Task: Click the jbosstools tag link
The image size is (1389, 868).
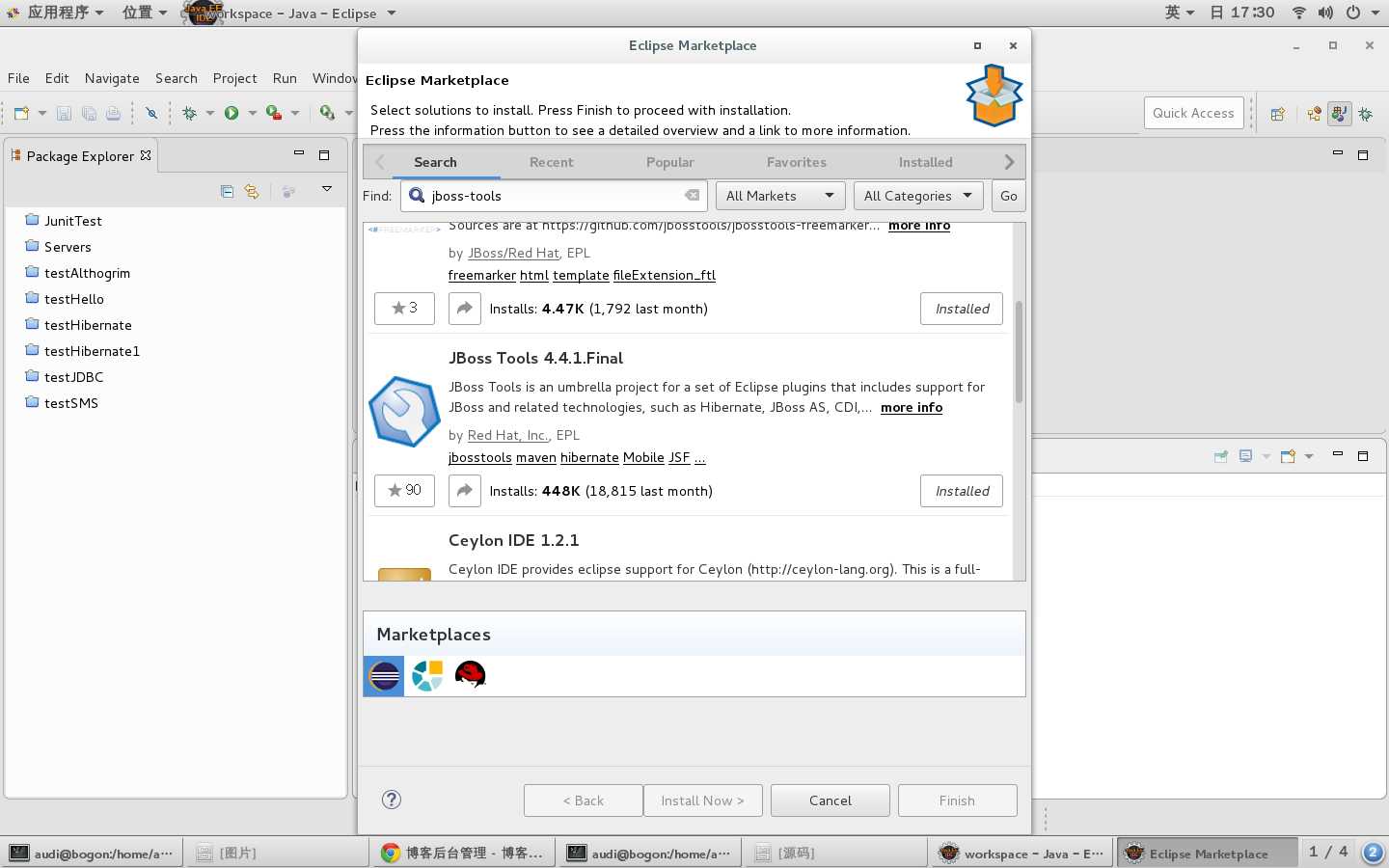Action: 480,457
